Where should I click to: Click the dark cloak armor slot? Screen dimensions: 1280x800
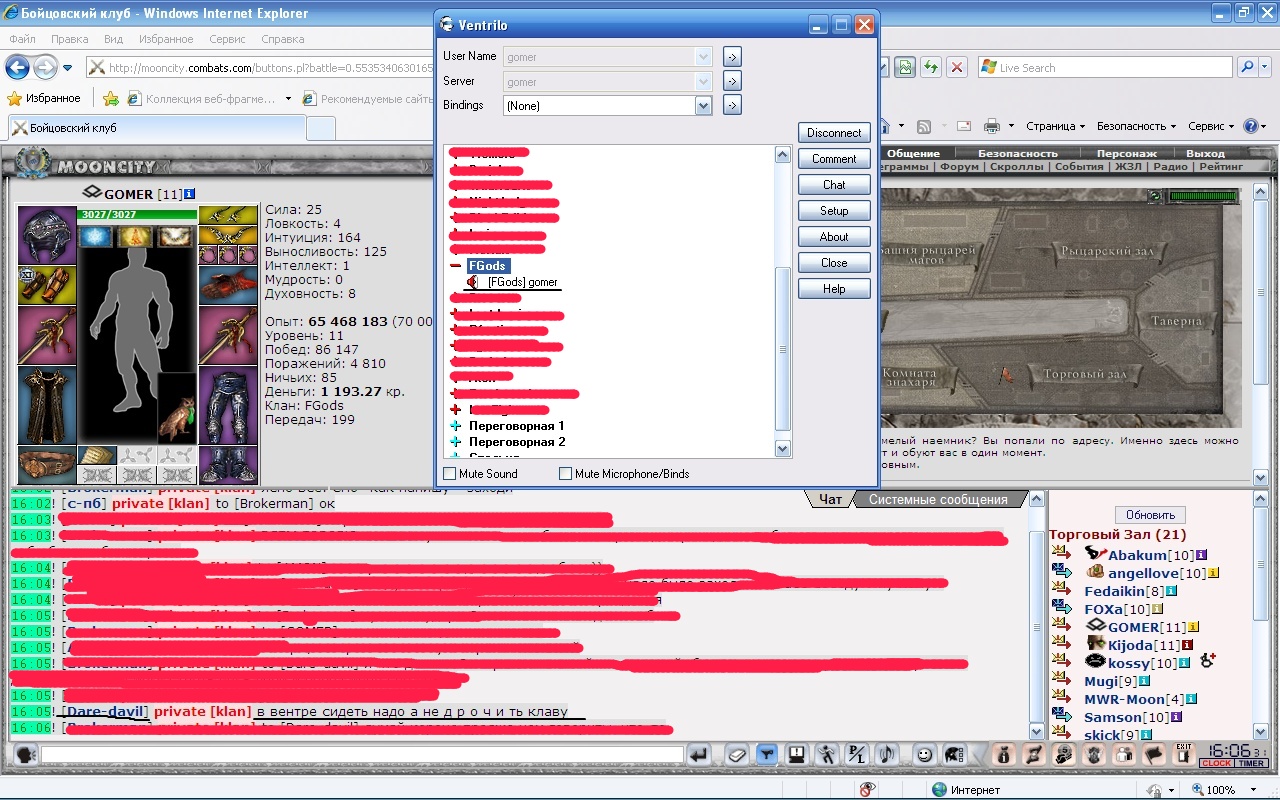tap(47, 406)
